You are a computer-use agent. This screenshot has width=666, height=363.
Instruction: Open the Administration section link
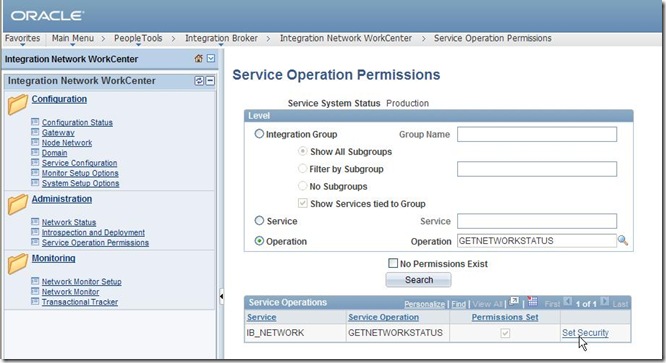pos(62,199)
